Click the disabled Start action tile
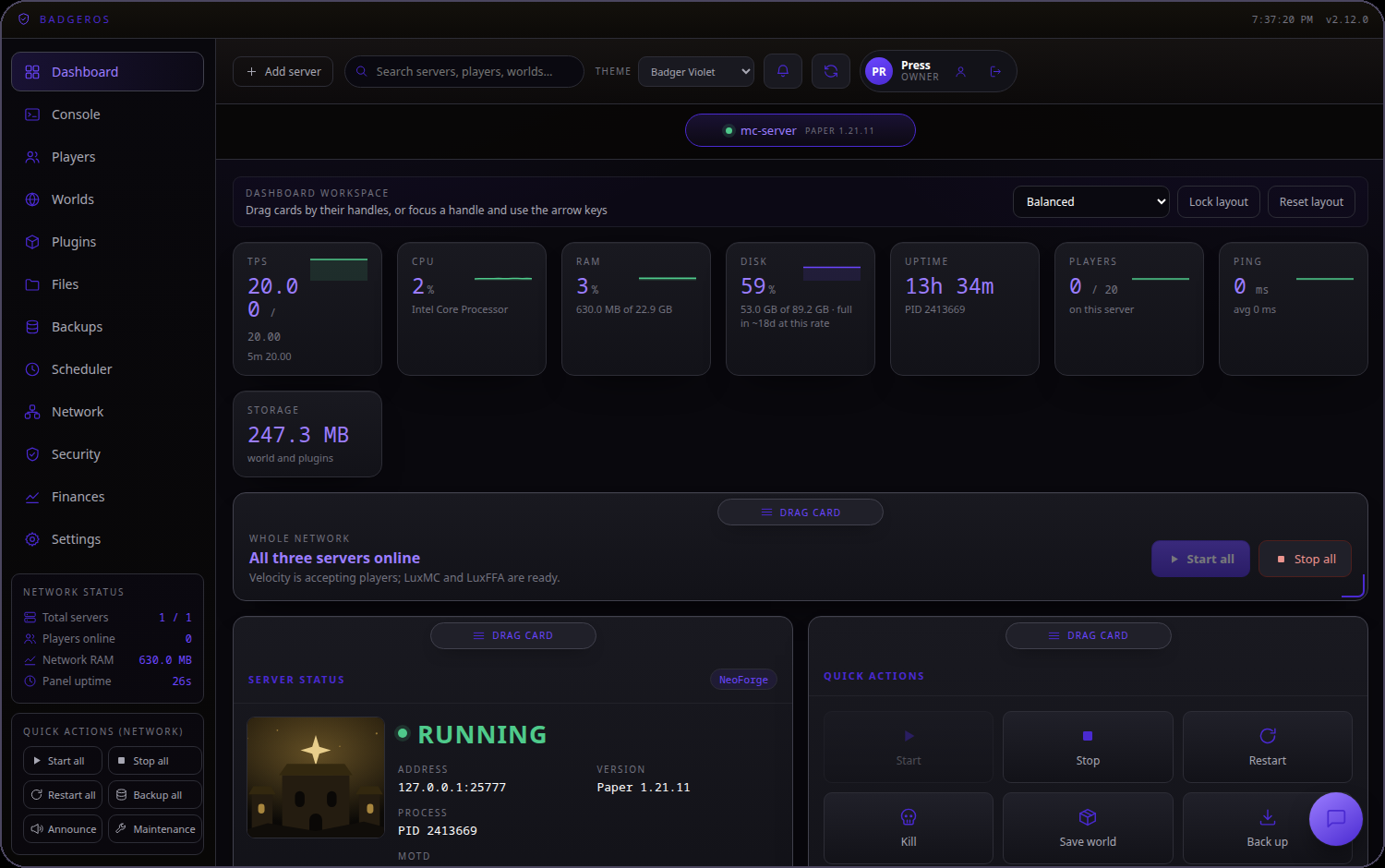 point(909,747)
